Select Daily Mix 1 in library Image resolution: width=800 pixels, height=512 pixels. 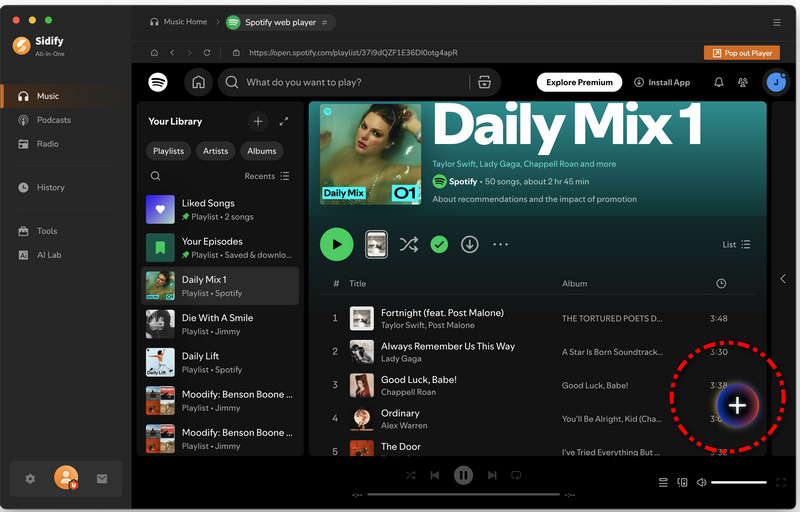coord(220,286)
